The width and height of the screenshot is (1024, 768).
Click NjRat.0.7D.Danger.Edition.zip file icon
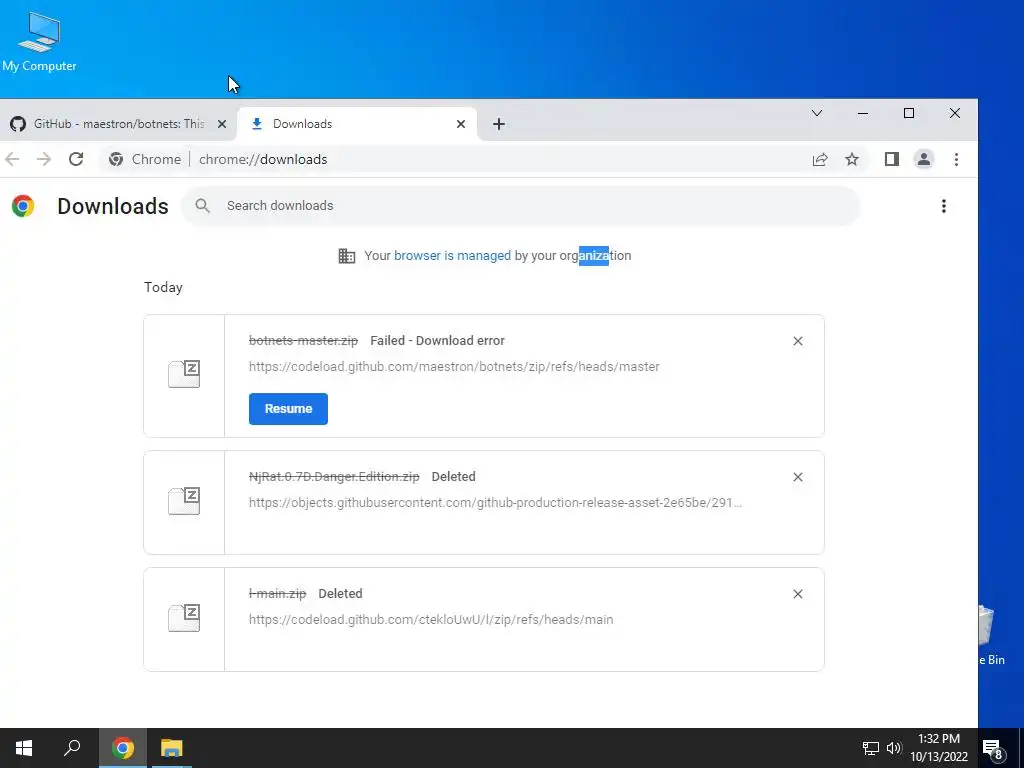point(184,501)
